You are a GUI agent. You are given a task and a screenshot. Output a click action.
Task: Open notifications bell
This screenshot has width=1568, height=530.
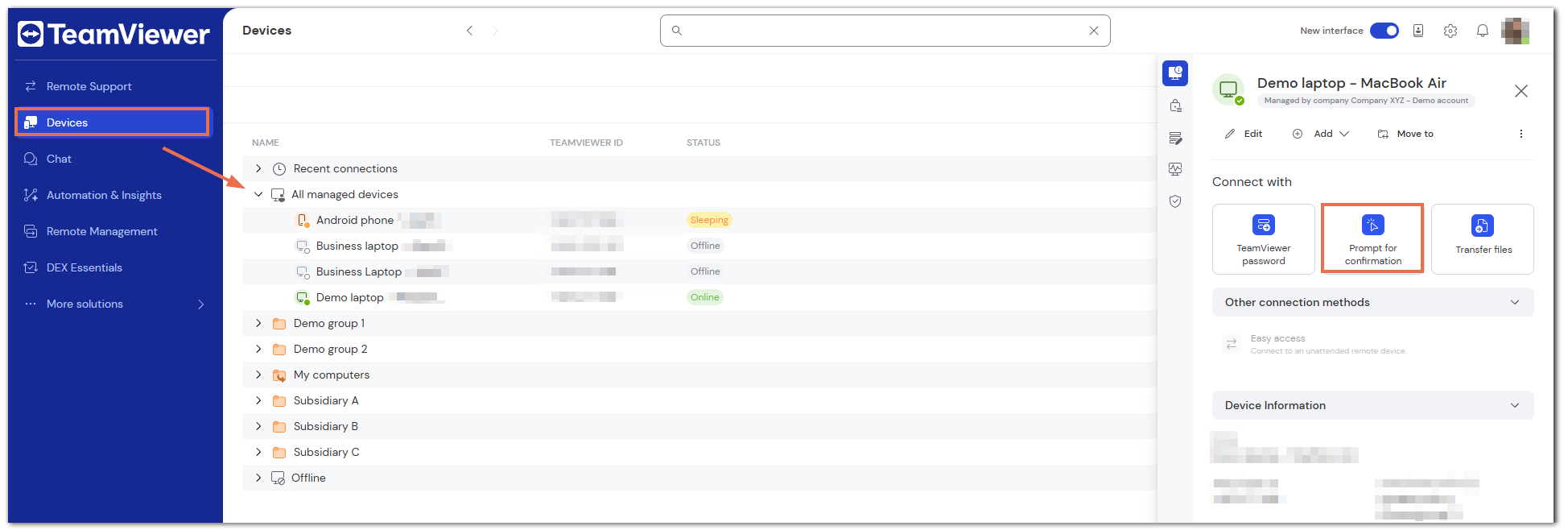tap(1483, 31)
